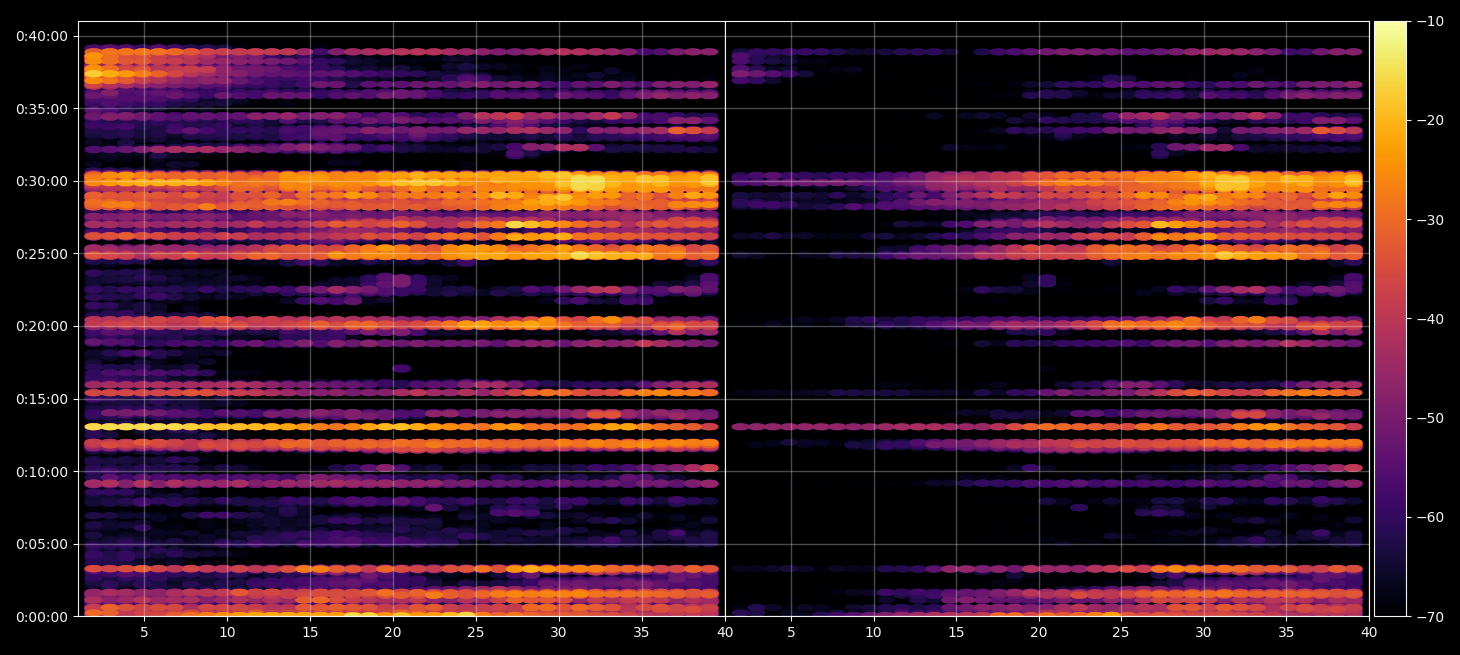This screenshot has height=655, width=1460.
Task: Pick x-axis tick 20 of the first heatmap
Action: coord(393,632)
